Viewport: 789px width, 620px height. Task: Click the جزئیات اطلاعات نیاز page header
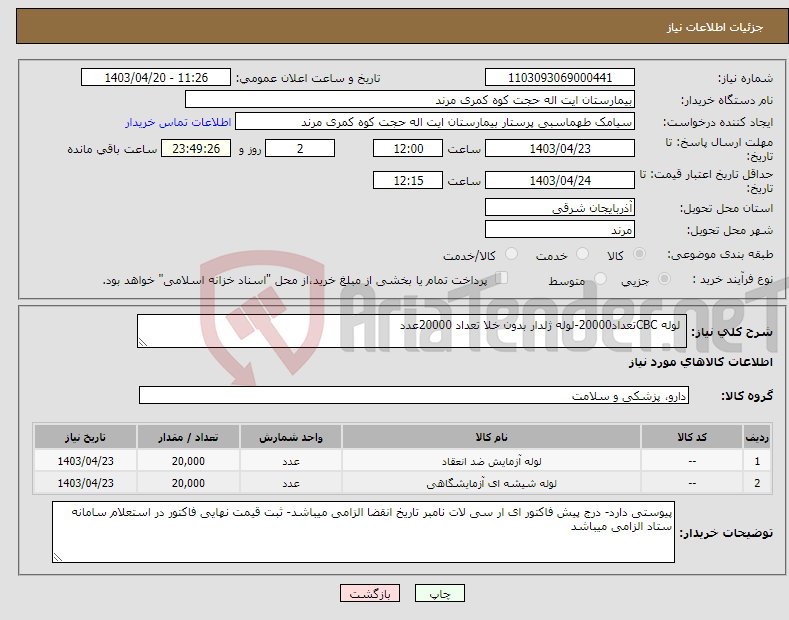[x=715, y=27]
